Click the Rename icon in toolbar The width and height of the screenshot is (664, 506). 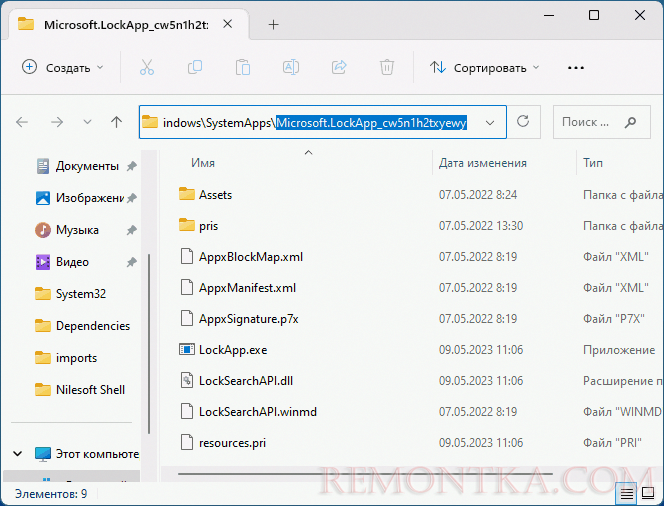coord(291,68)
